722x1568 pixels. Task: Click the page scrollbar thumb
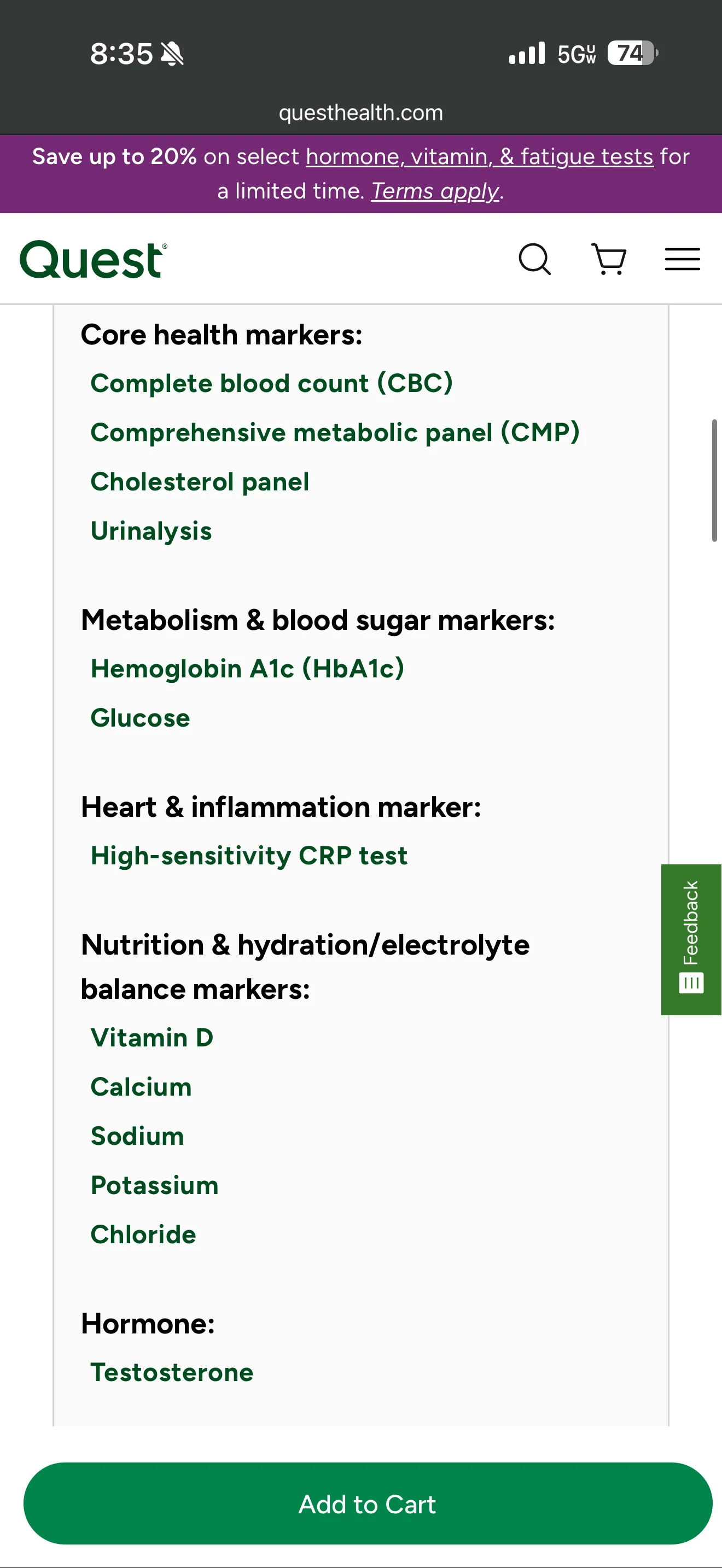[x=715, y=479]
